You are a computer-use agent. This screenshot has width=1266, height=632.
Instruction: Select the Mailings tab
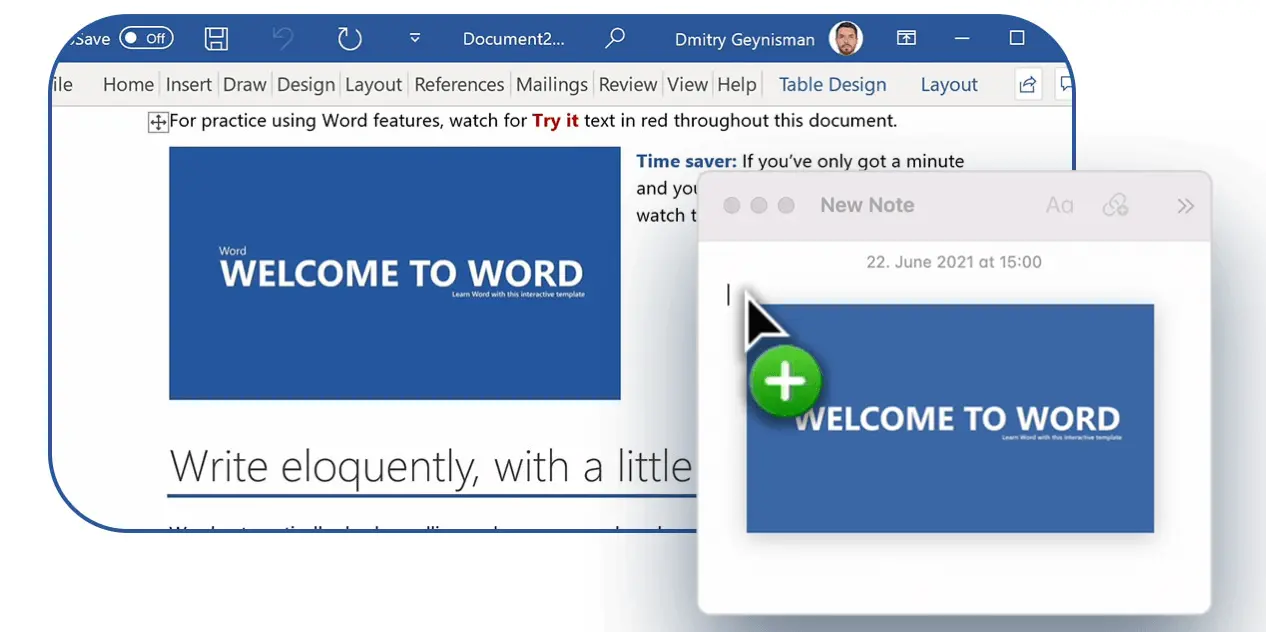(552, 85)
